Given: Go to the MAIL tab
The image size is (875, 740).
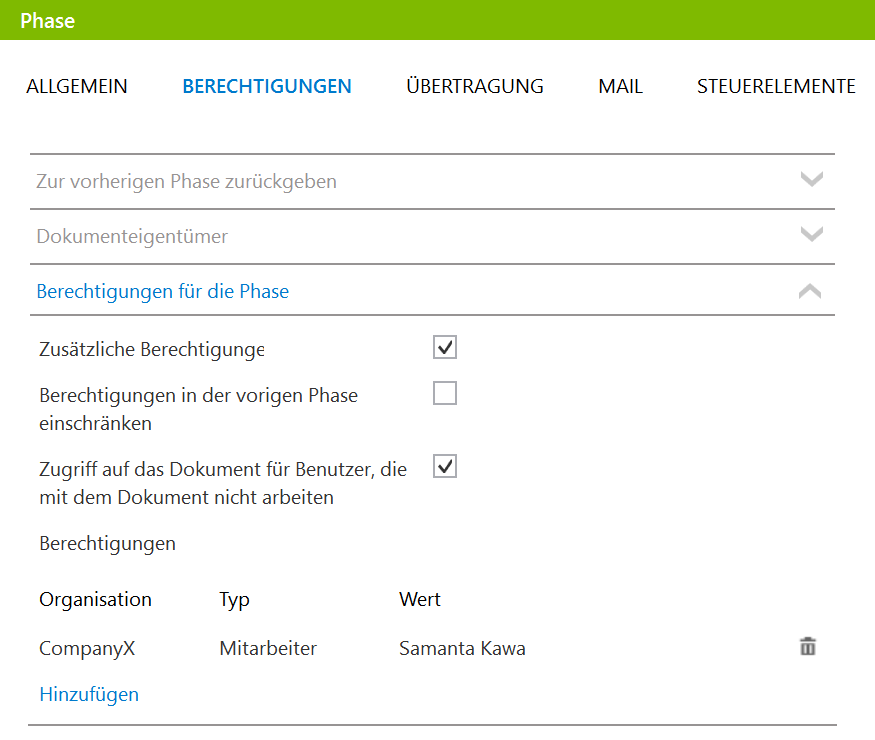Looking at the screenshot, I should point(621,86).
